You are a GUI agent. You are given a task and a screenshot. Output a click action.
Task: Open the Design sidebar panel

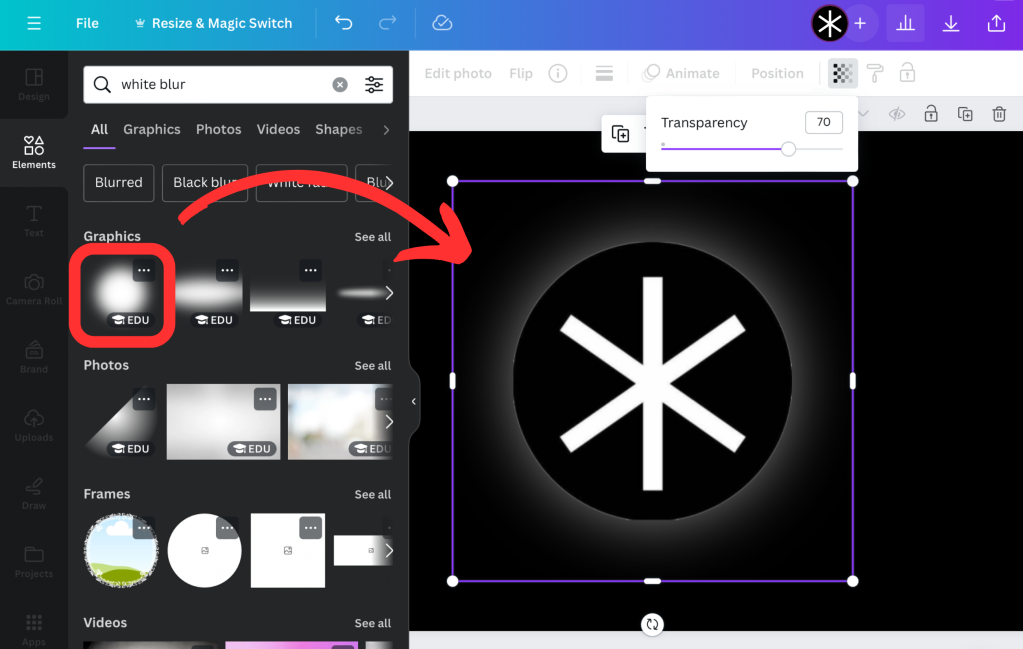pyautogui.click(x=34, y=85)
